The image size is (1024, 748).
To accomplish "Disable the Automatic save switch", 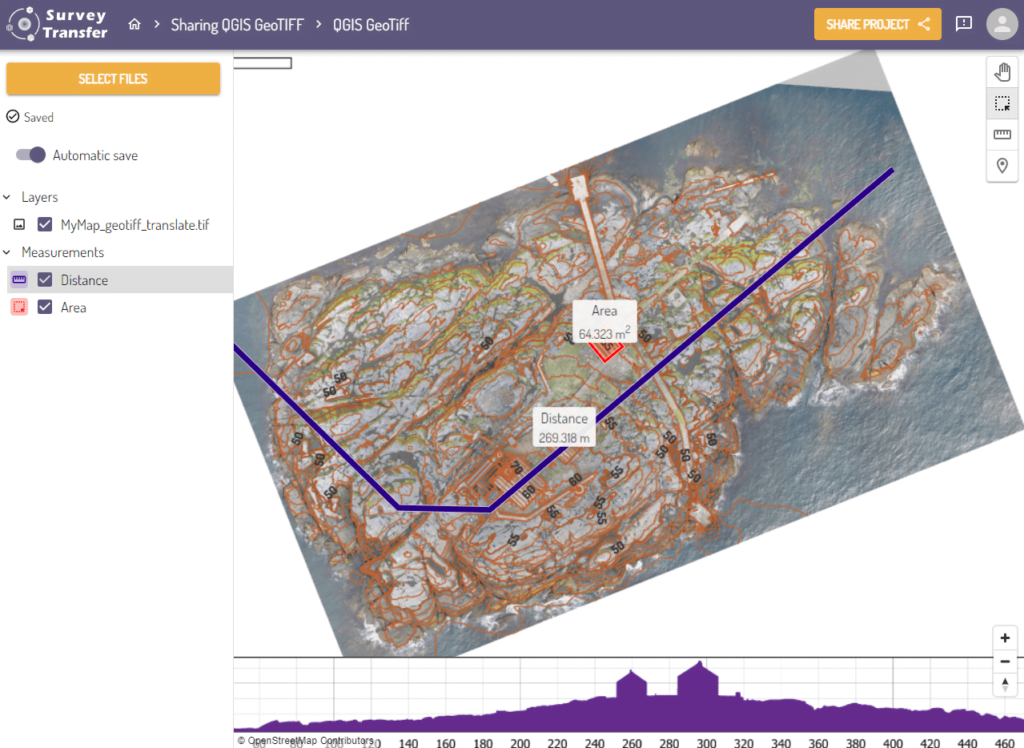I will pyautogui.click(x=31, y=155).
